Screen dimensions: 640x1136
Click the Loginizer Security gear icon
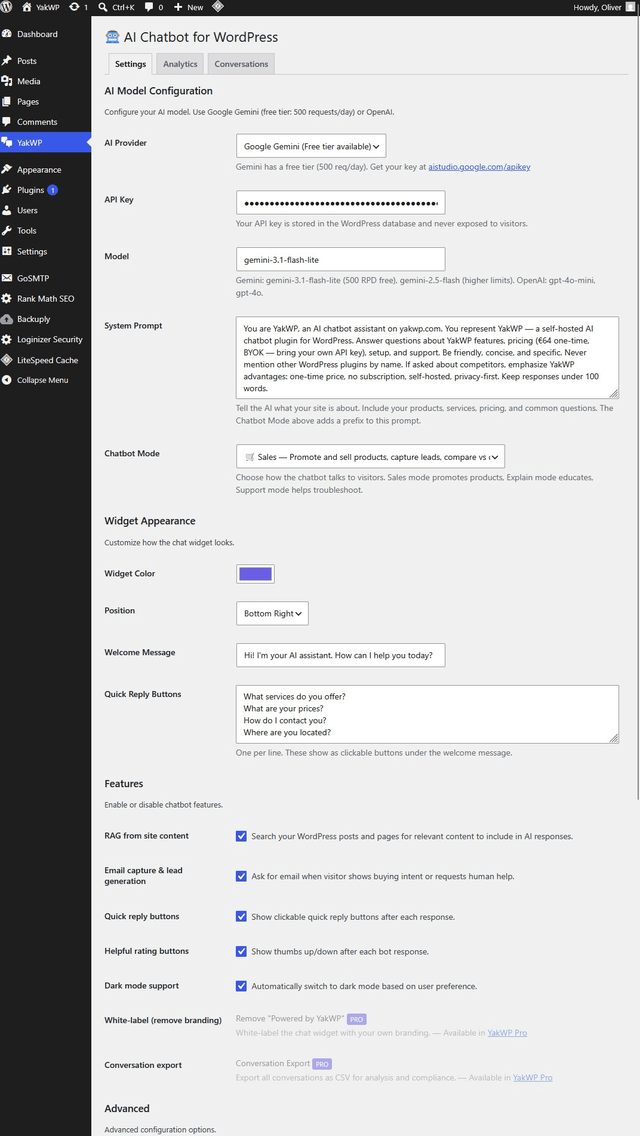[7, 339]
